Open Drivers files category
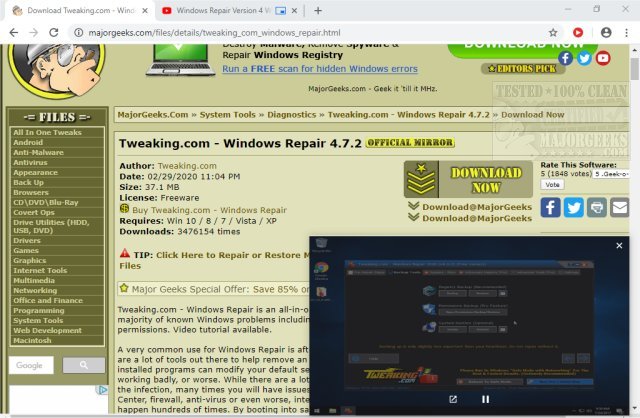The width and height of the screenshot is (640, 418). (27, 240)
